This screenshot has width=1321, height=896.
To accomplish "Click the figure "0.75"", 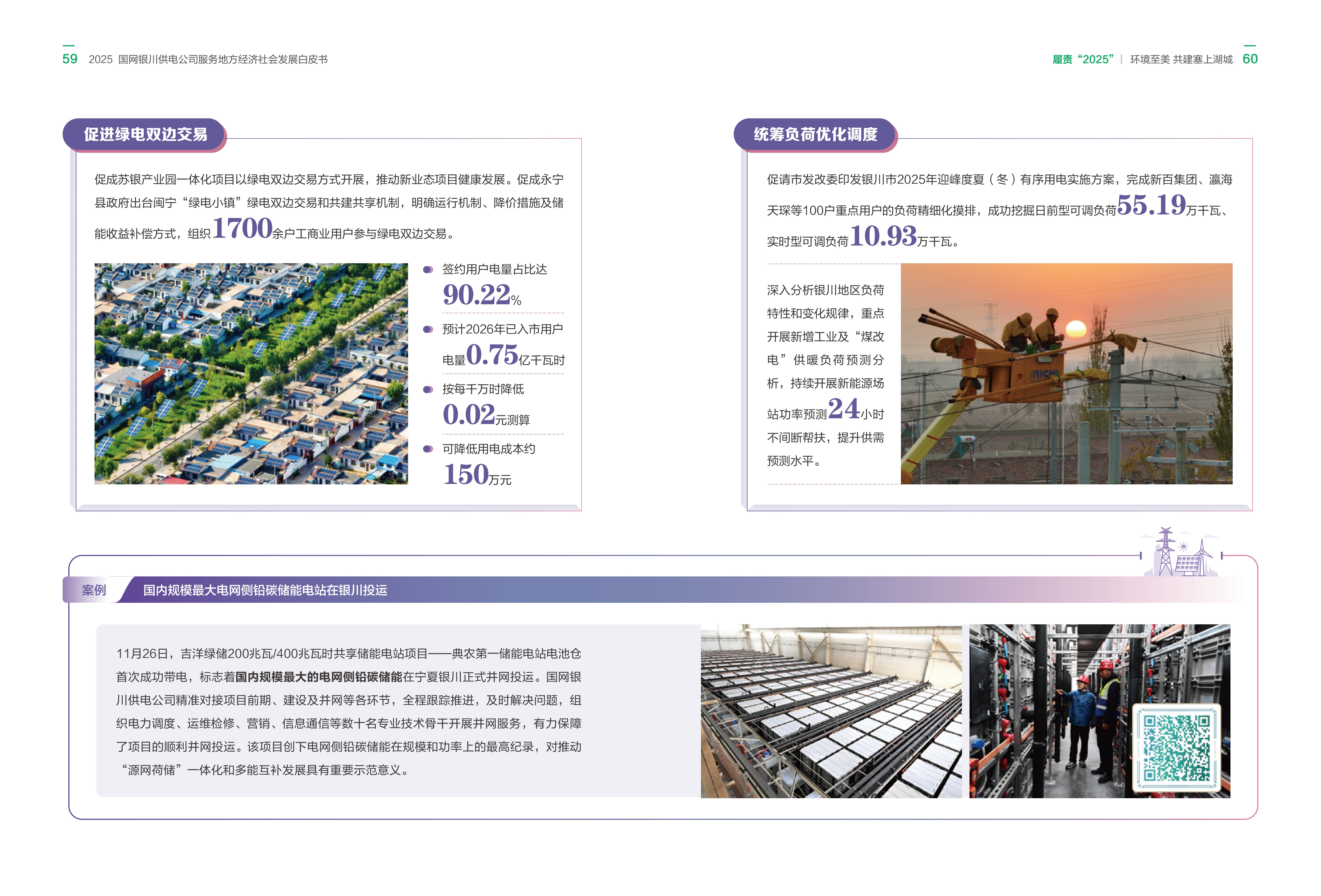I will (x=492, y=355).
